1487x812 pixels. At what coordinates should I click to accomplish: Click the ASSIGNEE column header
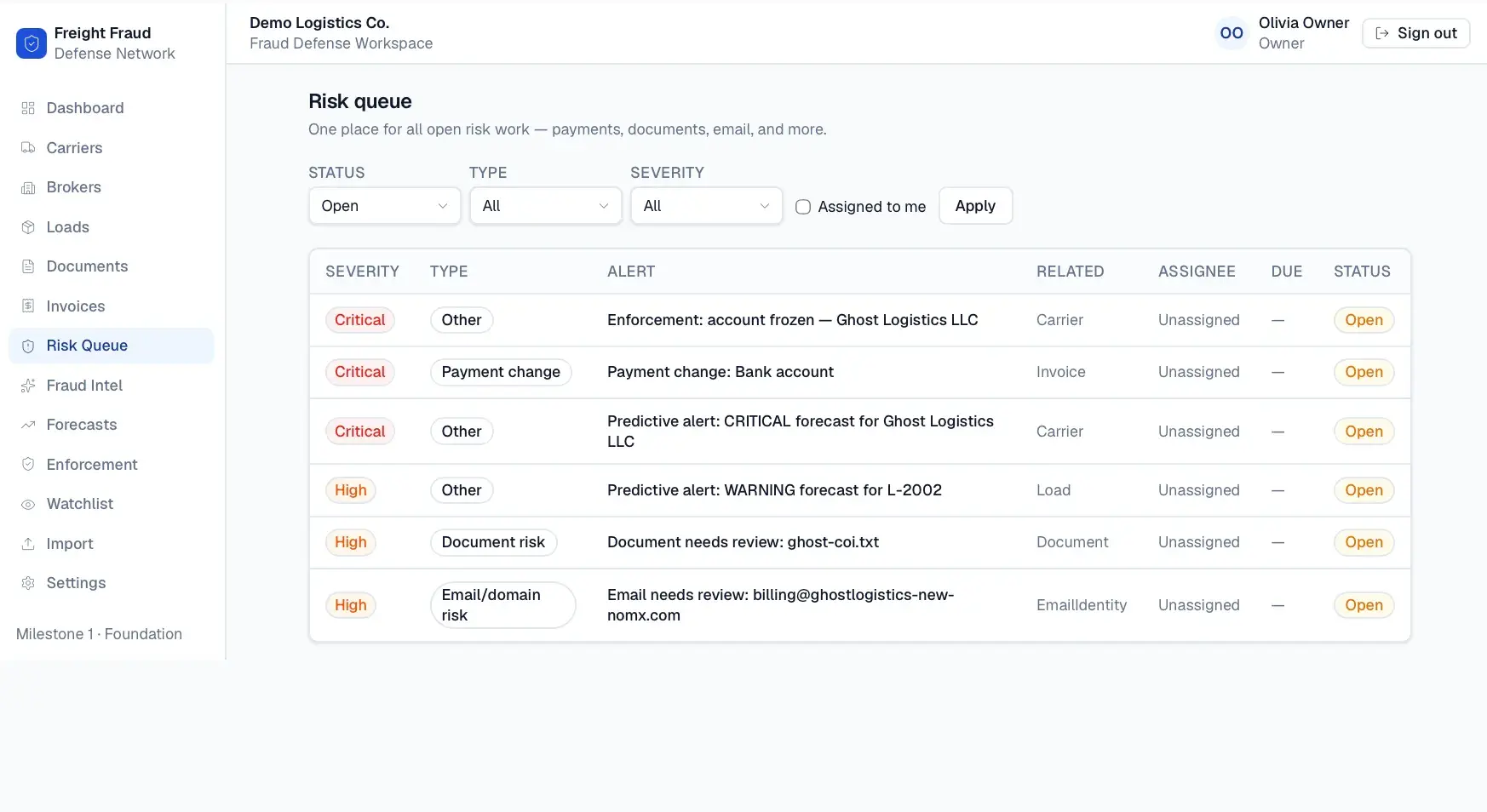pos(1197,272)
